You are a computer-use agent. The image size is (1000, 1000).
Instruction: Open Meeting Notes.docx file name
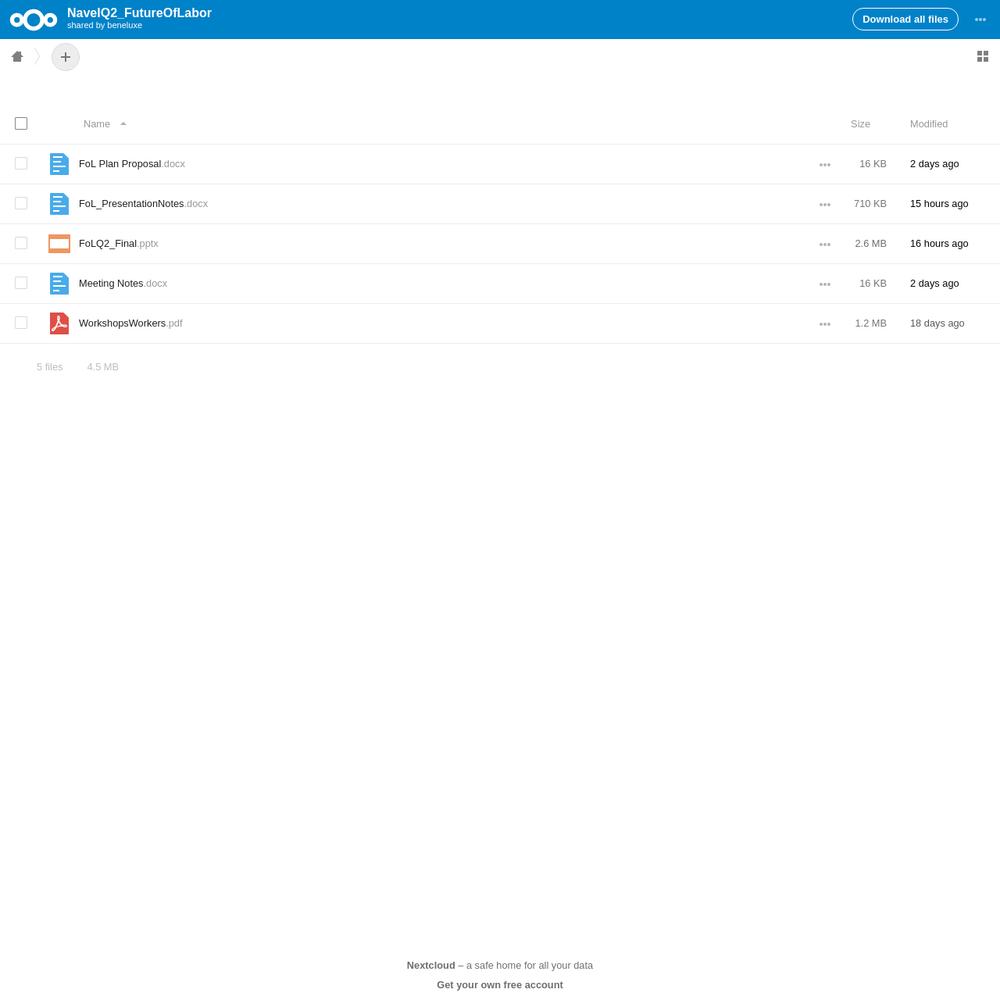click(x=123, y=283)
